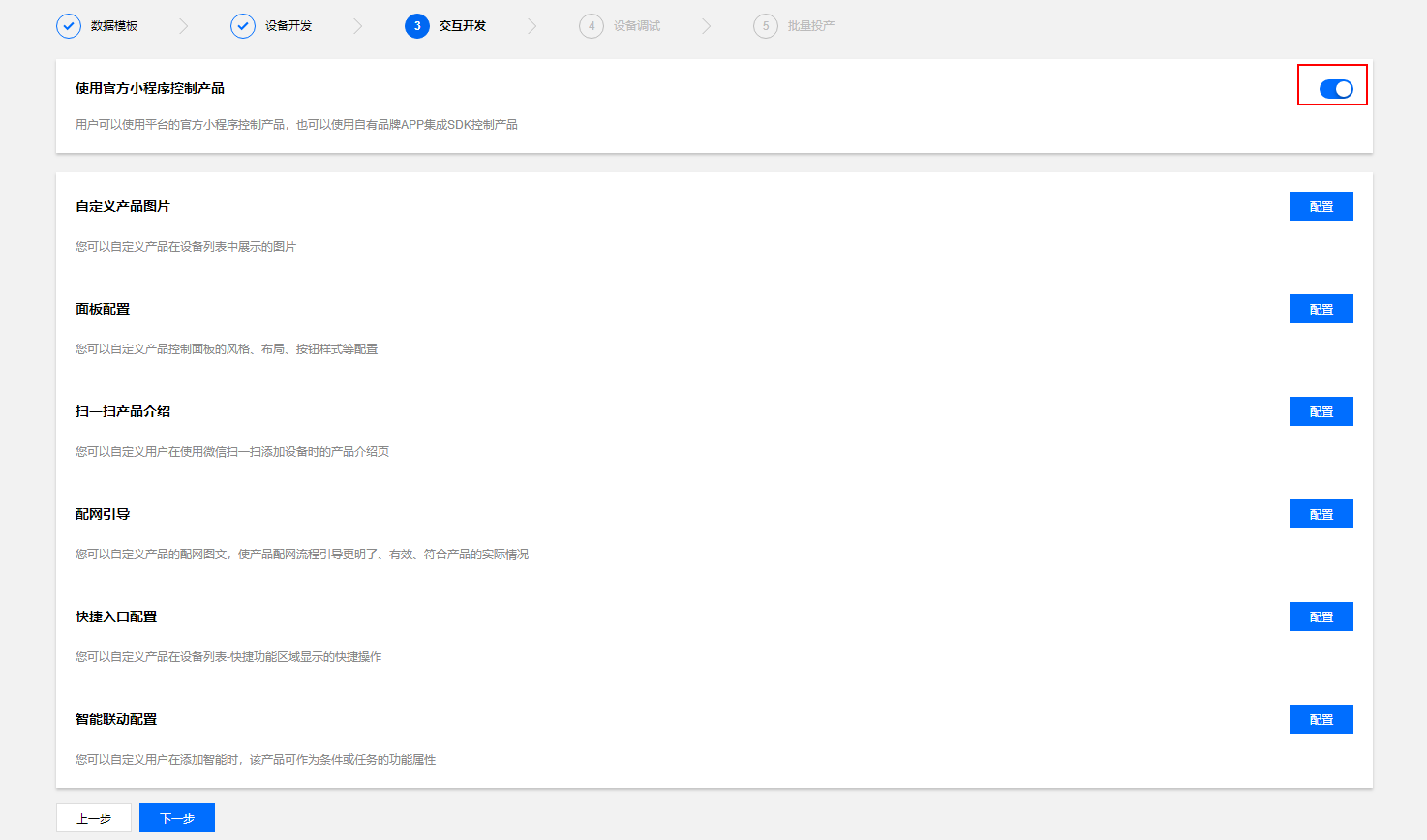Open 自定义产品图片 配置 button
This screenshot has height=840, width=1427.
tap(1321, 206)
